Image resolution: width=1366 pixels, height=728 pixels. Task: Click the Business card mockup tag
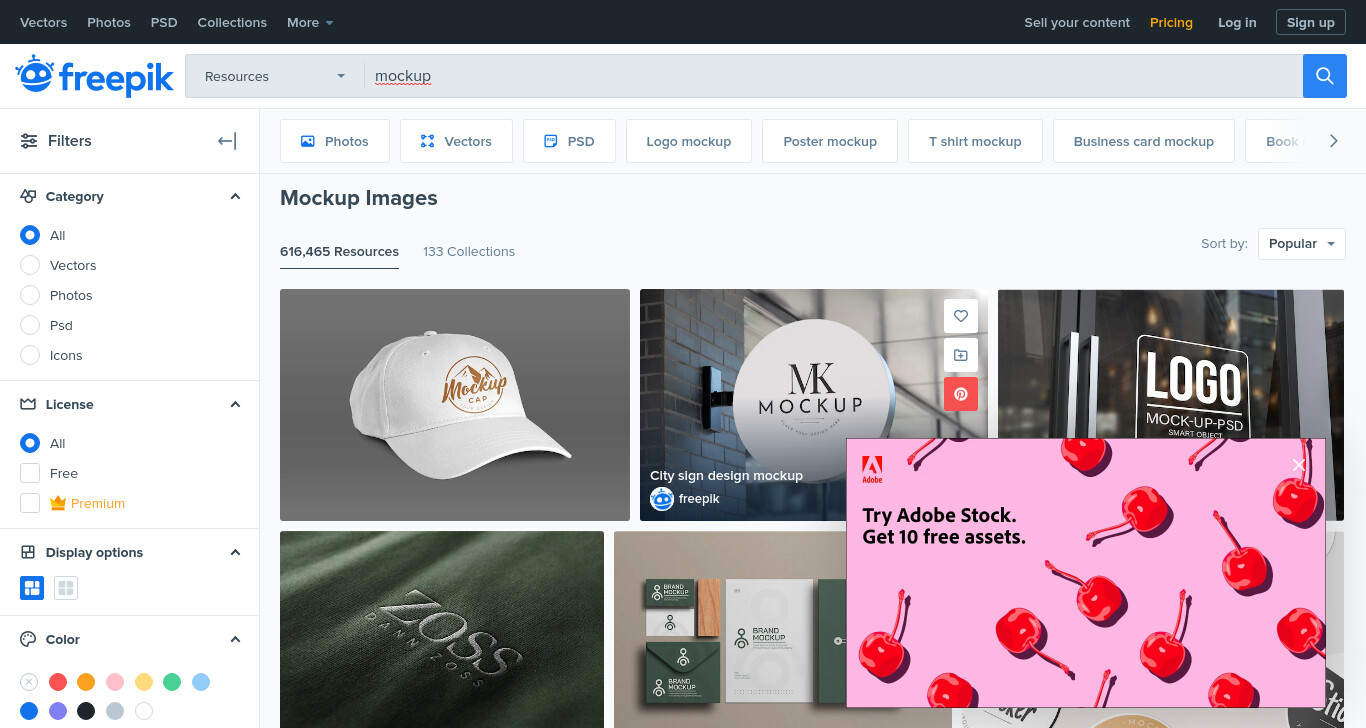1144,141
